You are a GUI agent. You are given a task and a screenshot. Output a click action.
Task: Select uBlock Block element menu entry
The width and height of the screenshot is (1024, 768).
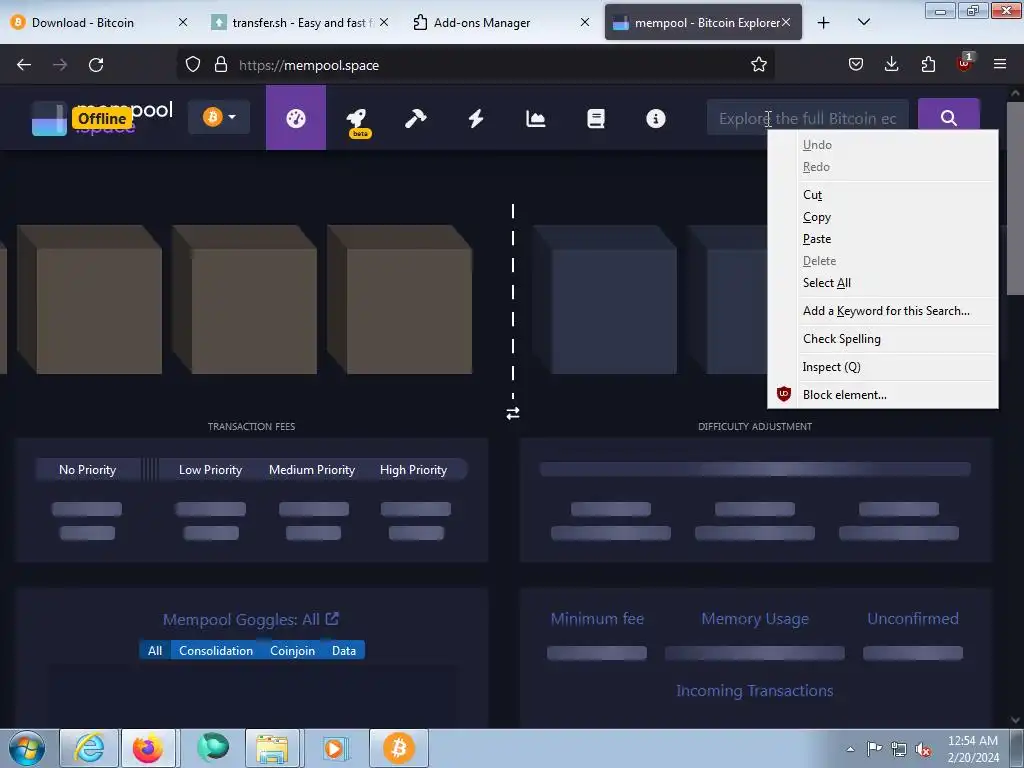(x=883, y=394)
